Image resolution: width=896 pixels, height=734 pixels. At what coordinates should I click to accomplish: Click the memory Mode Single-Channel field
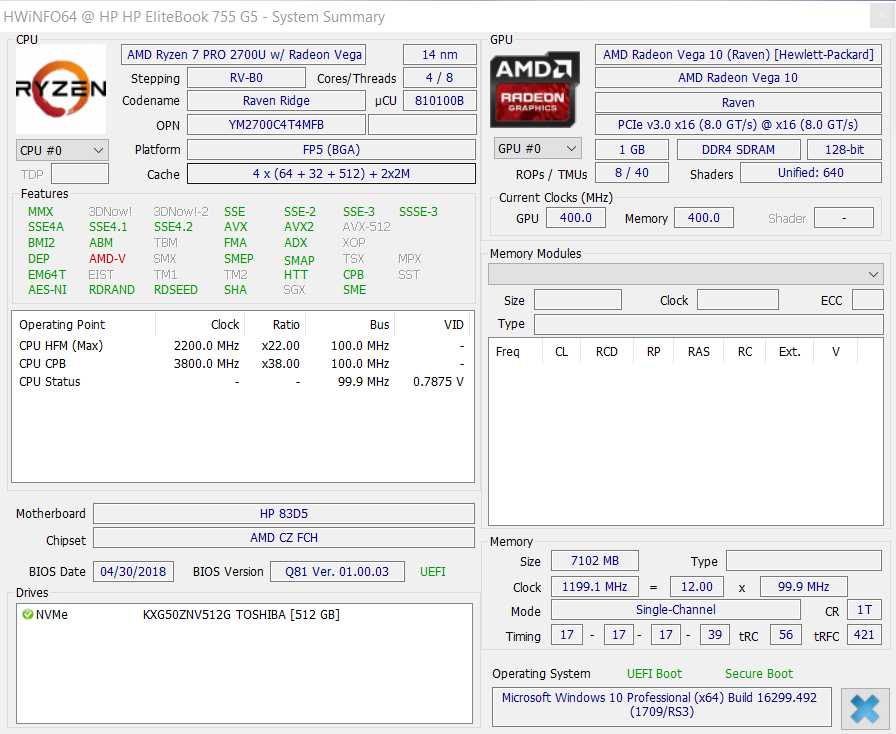[x=675, y=610]
